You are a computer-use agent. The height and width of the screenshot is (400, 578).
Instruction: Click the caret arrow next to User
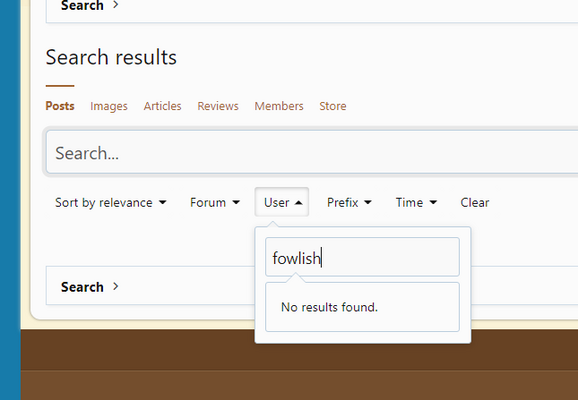[x=299, y=202]
